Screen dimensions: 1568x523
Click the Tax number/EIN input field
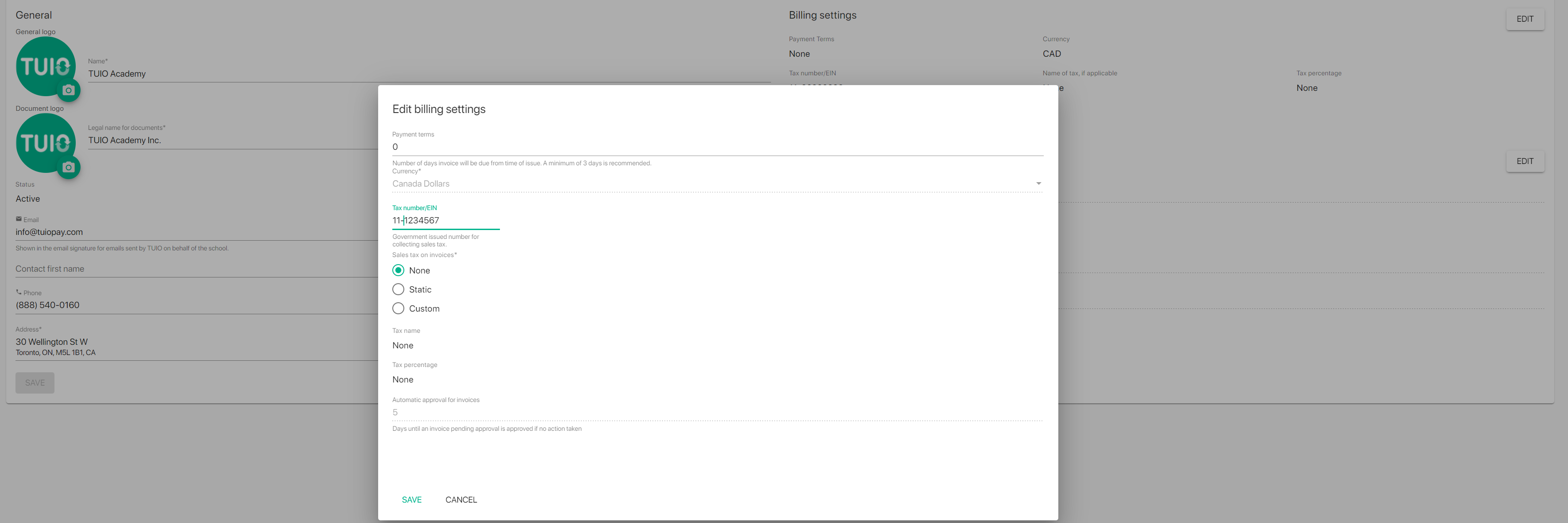click(445, 220)
